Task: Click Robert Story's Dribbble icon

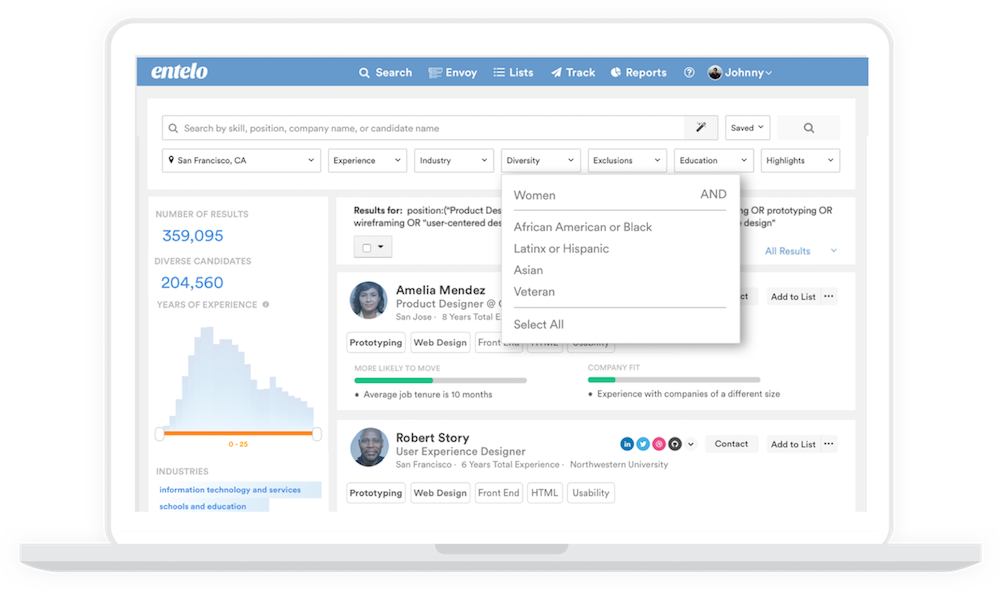Action: point(659,444)
